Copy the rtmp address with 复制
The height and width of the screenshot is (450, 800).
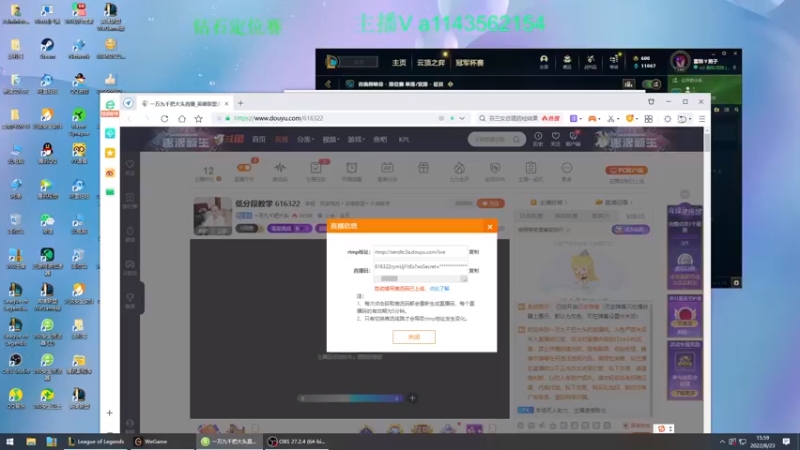click(x=474, y=252)
